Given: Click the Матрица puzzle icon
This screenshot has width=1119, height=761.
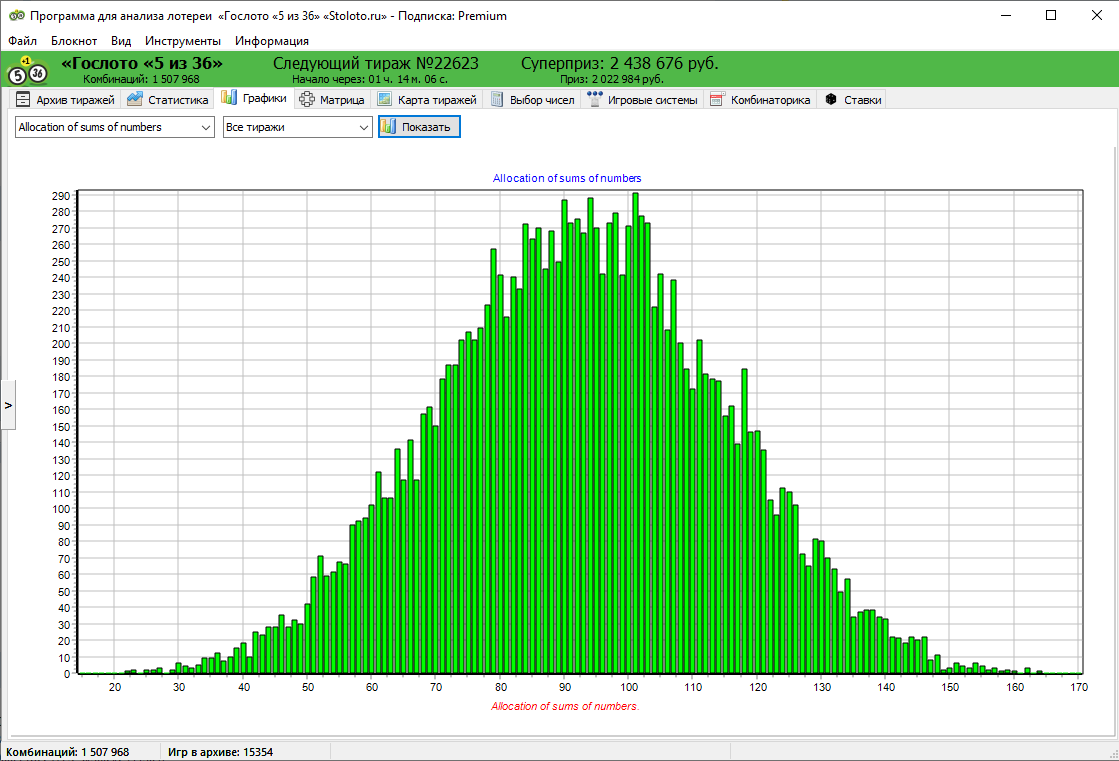Looking at the screenshot, I should [x=307, y=100].
